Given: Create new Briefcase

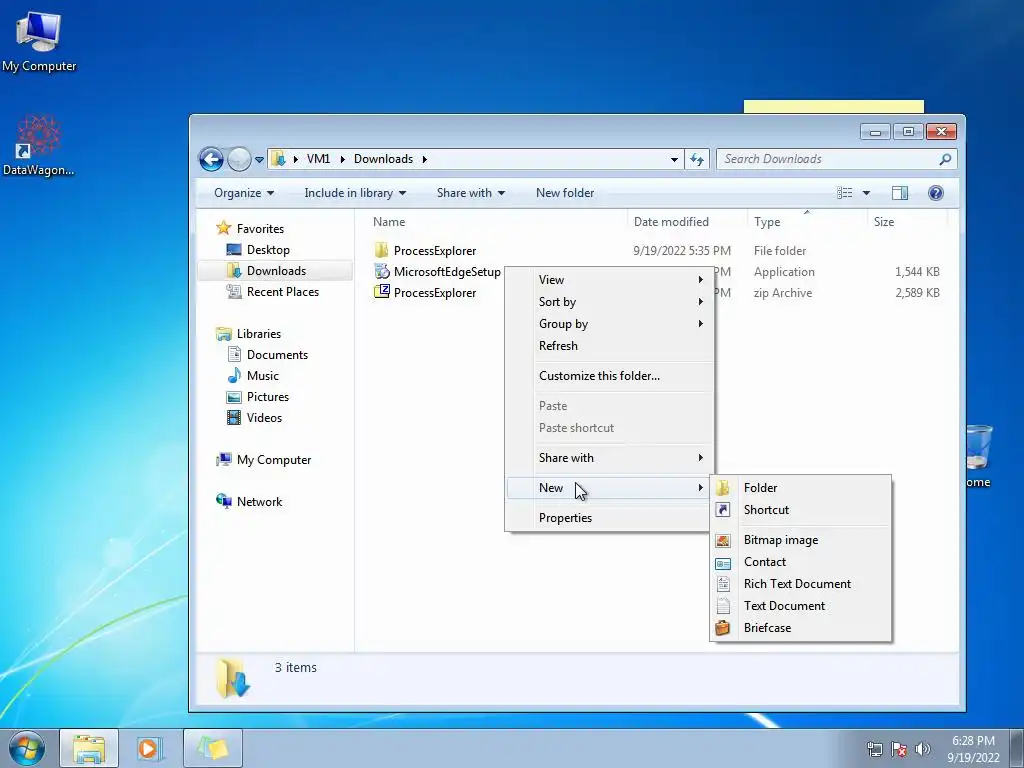Looking at the screenshot, I should (801, 628).
